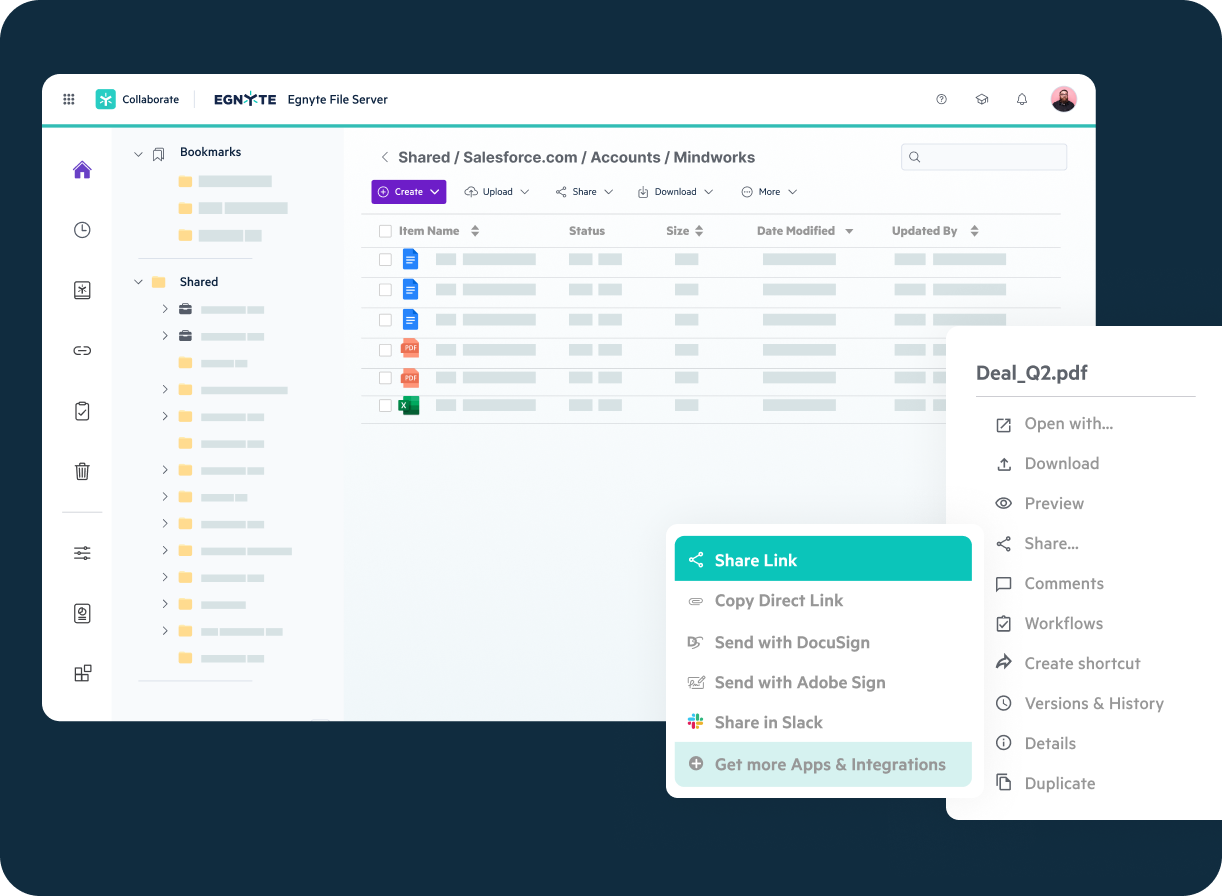This screenshot has height=896, width=1222.
Task: Click the Home icon in the sidebar
Action: (82, 170)
